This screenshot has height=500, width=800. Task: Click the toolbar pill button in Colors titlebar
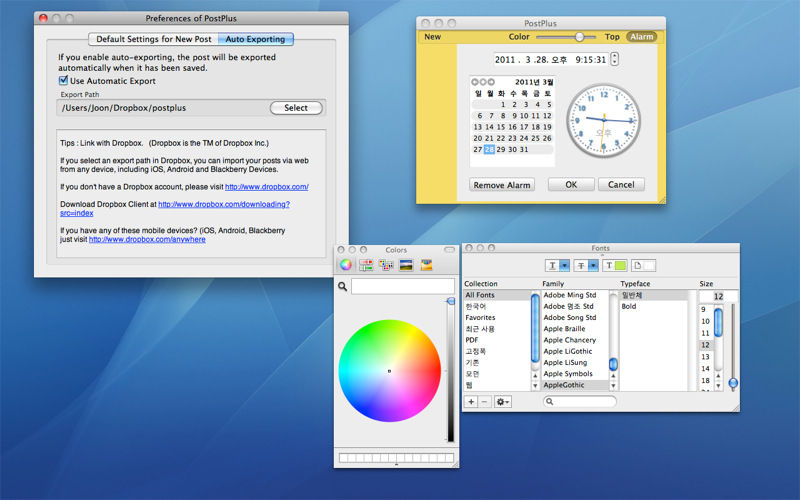tap(449, 249)
